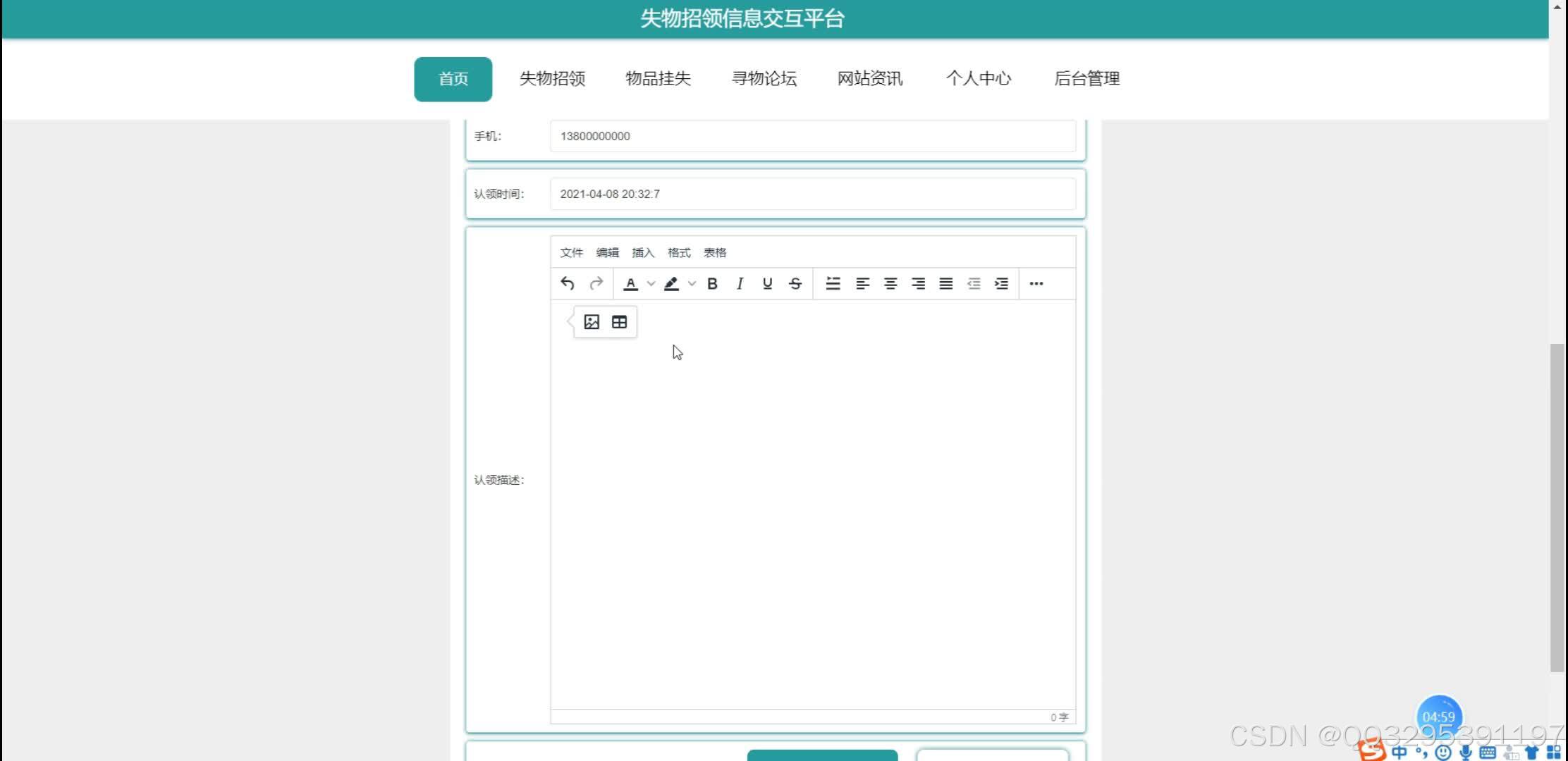
Task: Click the scrollbar up arrow
Action: click(x=1558, y=6)
